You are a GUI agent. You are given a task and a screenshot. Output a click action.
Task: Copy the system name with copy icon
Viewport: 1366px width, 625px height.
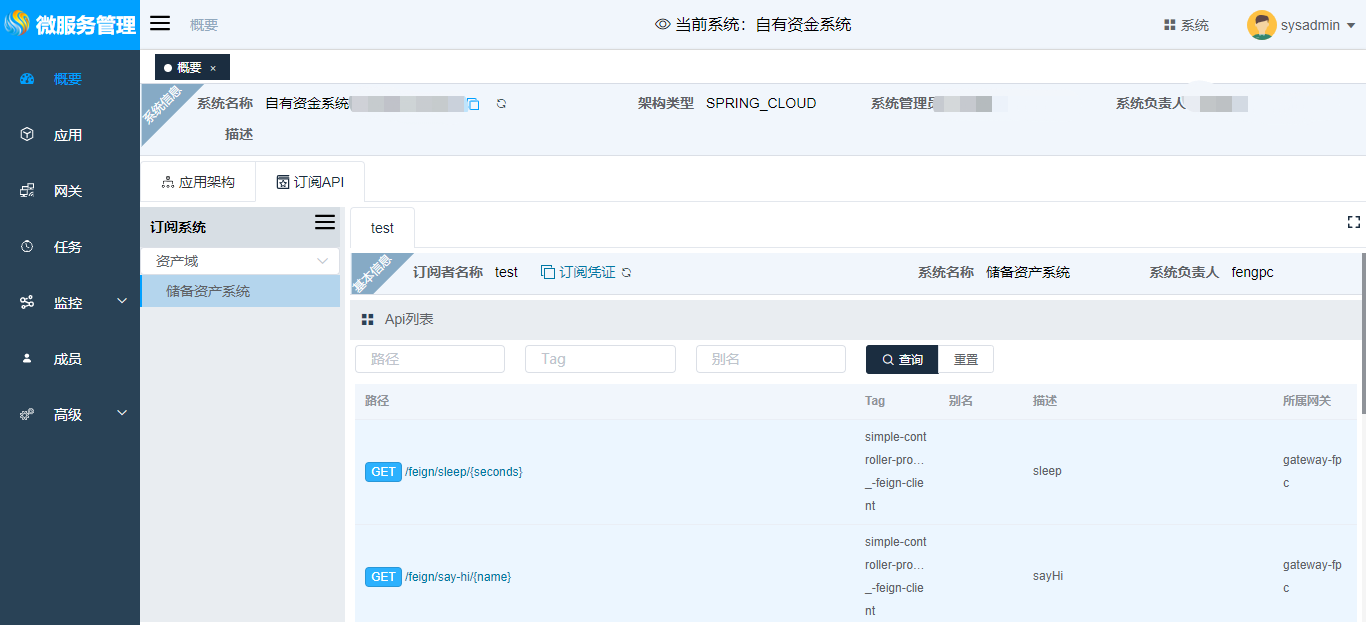pos(474,104)
